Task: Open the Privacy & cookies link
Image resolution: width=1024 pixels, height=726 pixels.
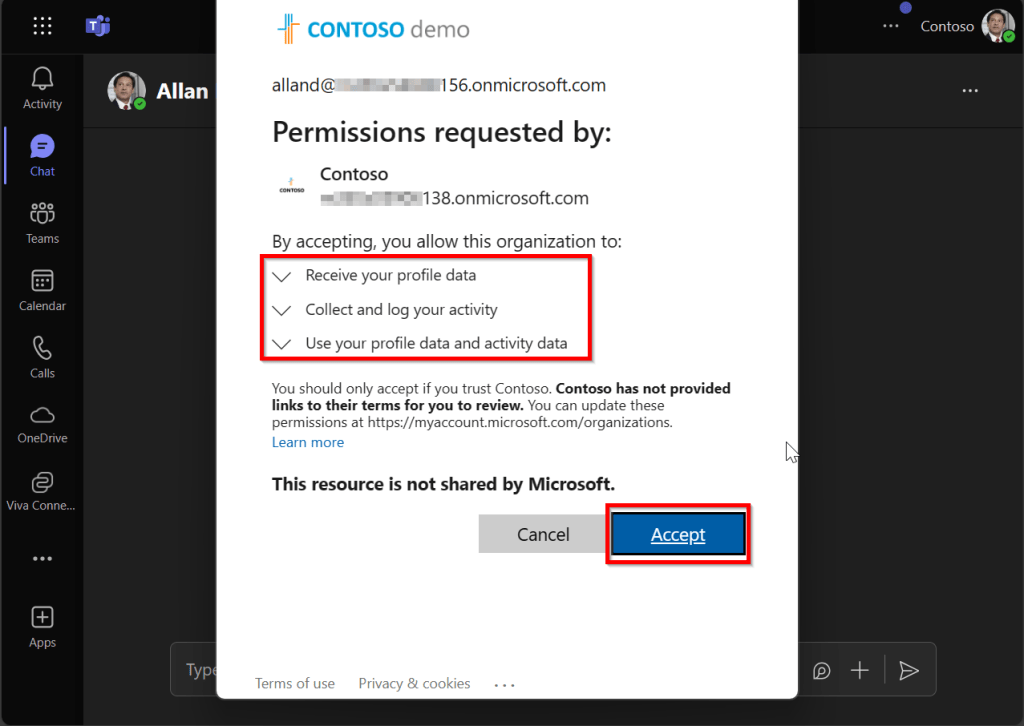Action: 414,684
